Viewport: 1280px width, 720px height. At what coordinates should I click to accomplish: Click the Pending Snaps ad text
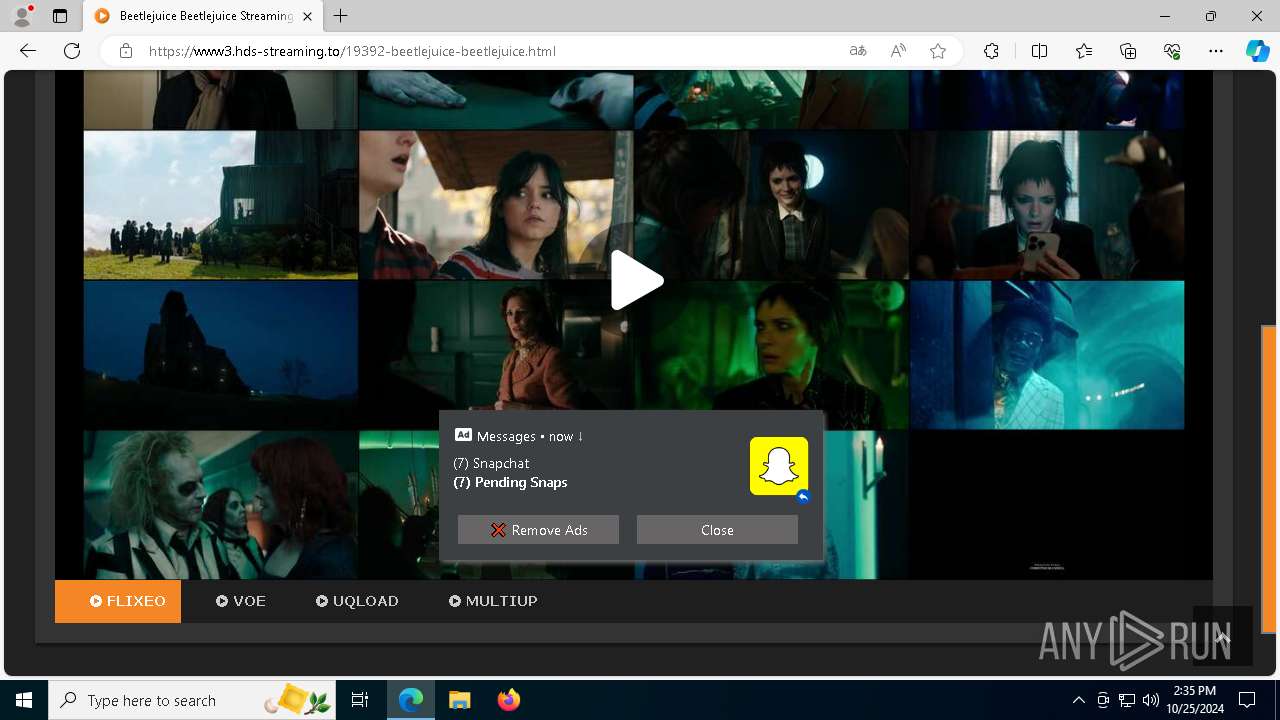pos(510,482)
